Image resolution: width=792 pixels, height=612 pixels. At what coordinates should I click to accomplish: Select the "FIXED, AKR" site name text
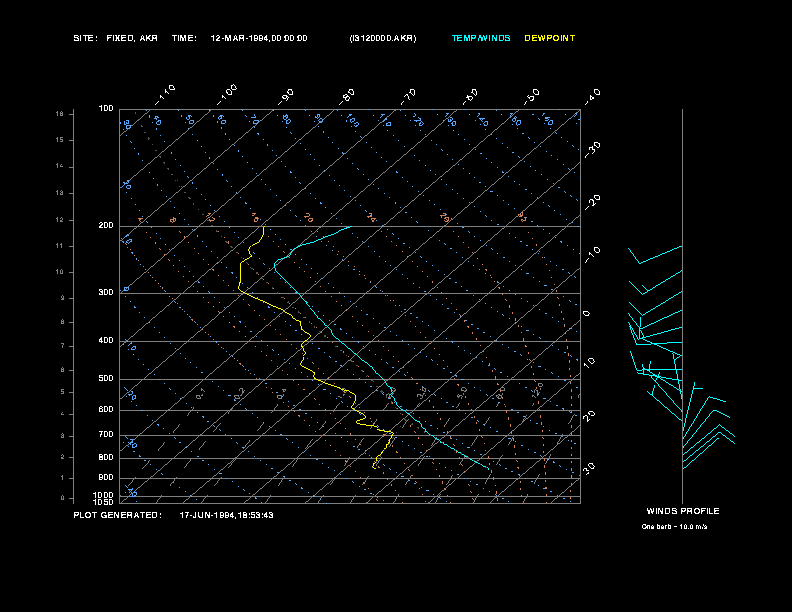click(x=132, y=38)
